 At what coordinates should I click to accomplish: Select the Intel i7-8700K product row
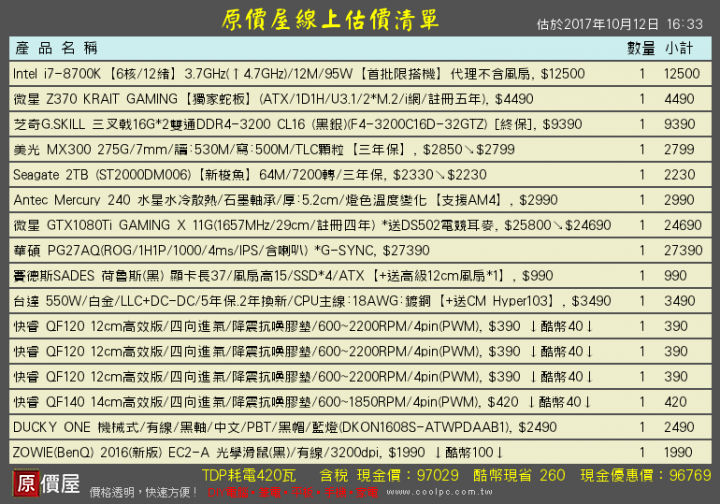click(x=360, y=73)
